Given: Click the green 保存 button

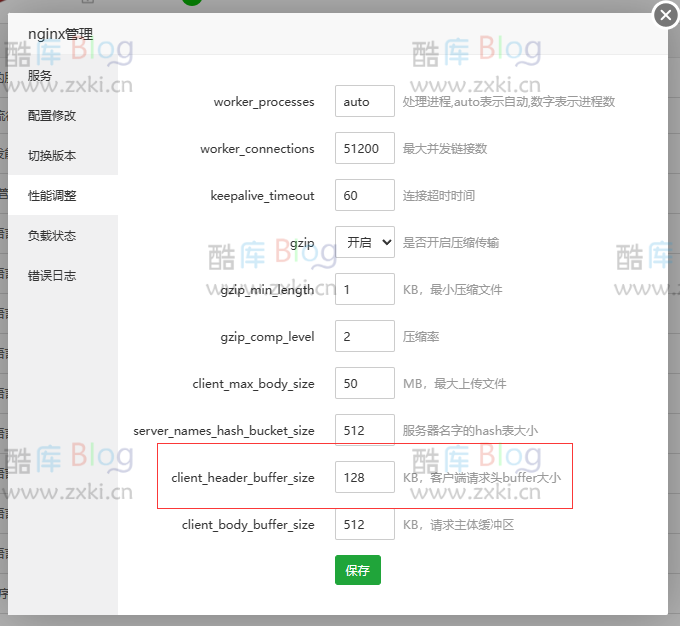Looking at the screenshot, I should [x=358, y=570].
